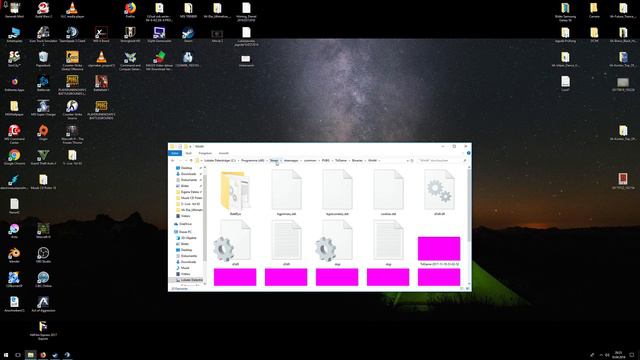
Task: Select the Steam desktop shortcut
Action: [188, 34]
